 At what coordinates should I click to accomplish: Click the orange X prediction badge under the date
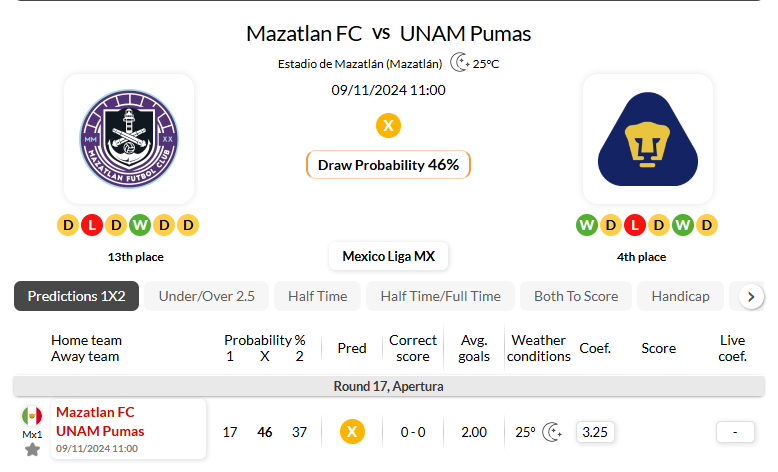pos(389,126)
